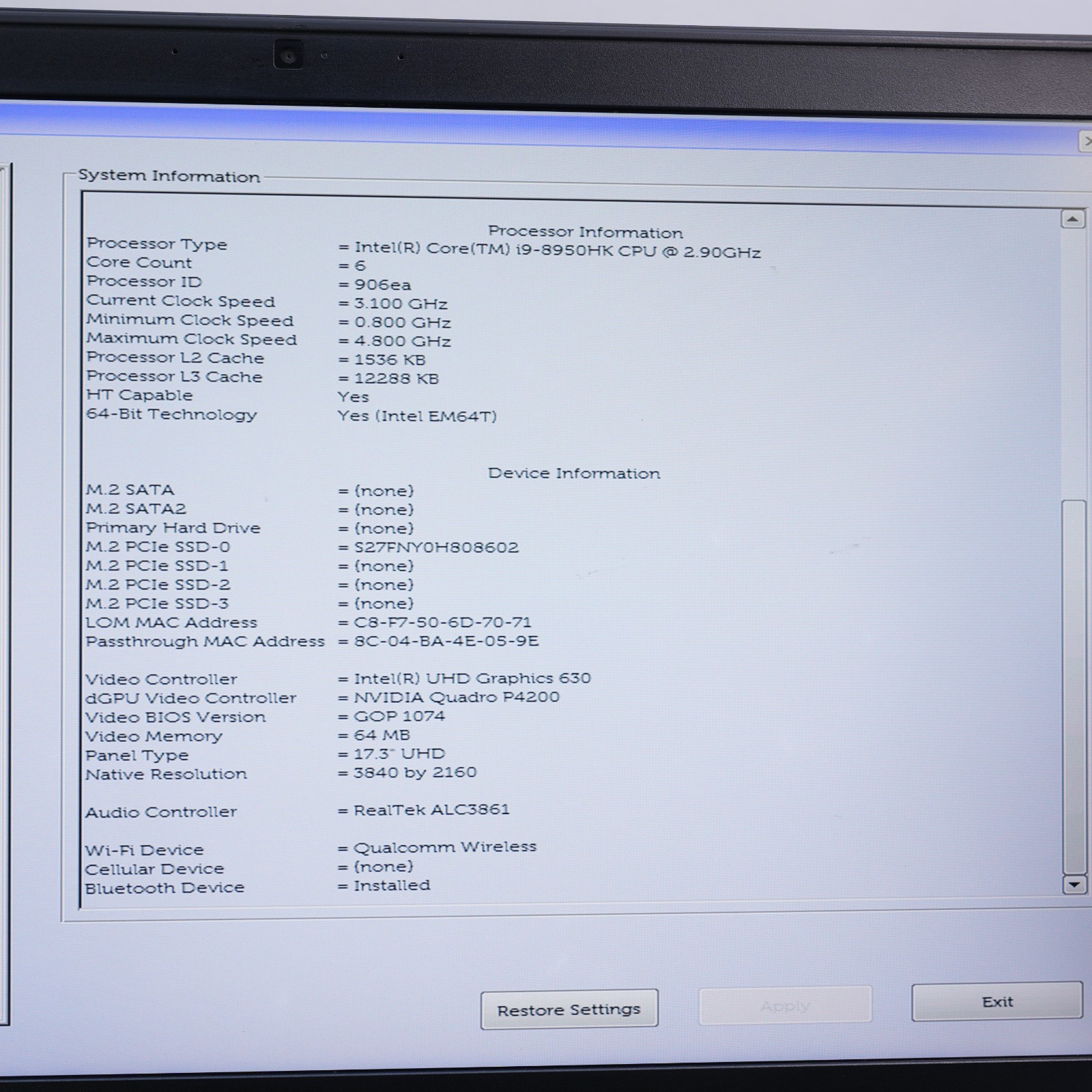Click the Processor ID value 906ea
Image resolution: width=1092 pixels, height=1092 pixels.
point(382,285)
